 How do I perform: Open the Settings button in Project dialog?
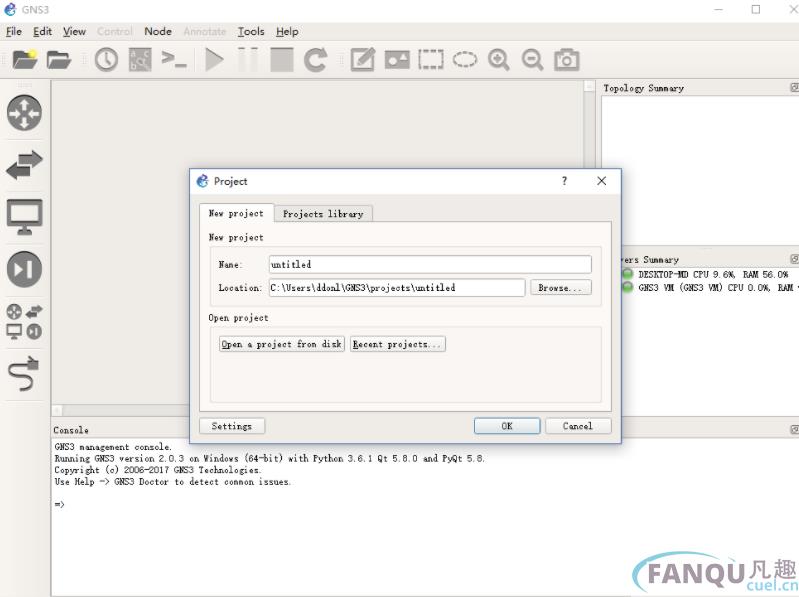(232, 426)
